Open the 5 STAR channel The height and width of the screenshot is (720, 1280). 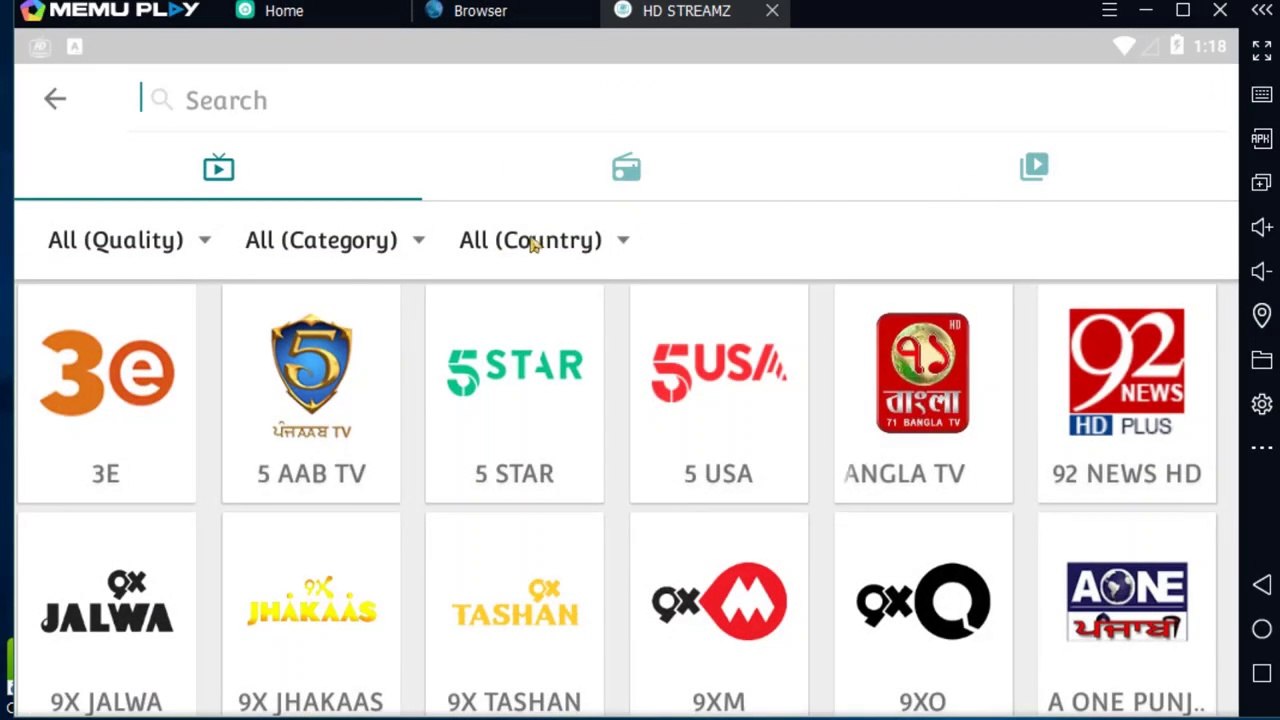514,393
